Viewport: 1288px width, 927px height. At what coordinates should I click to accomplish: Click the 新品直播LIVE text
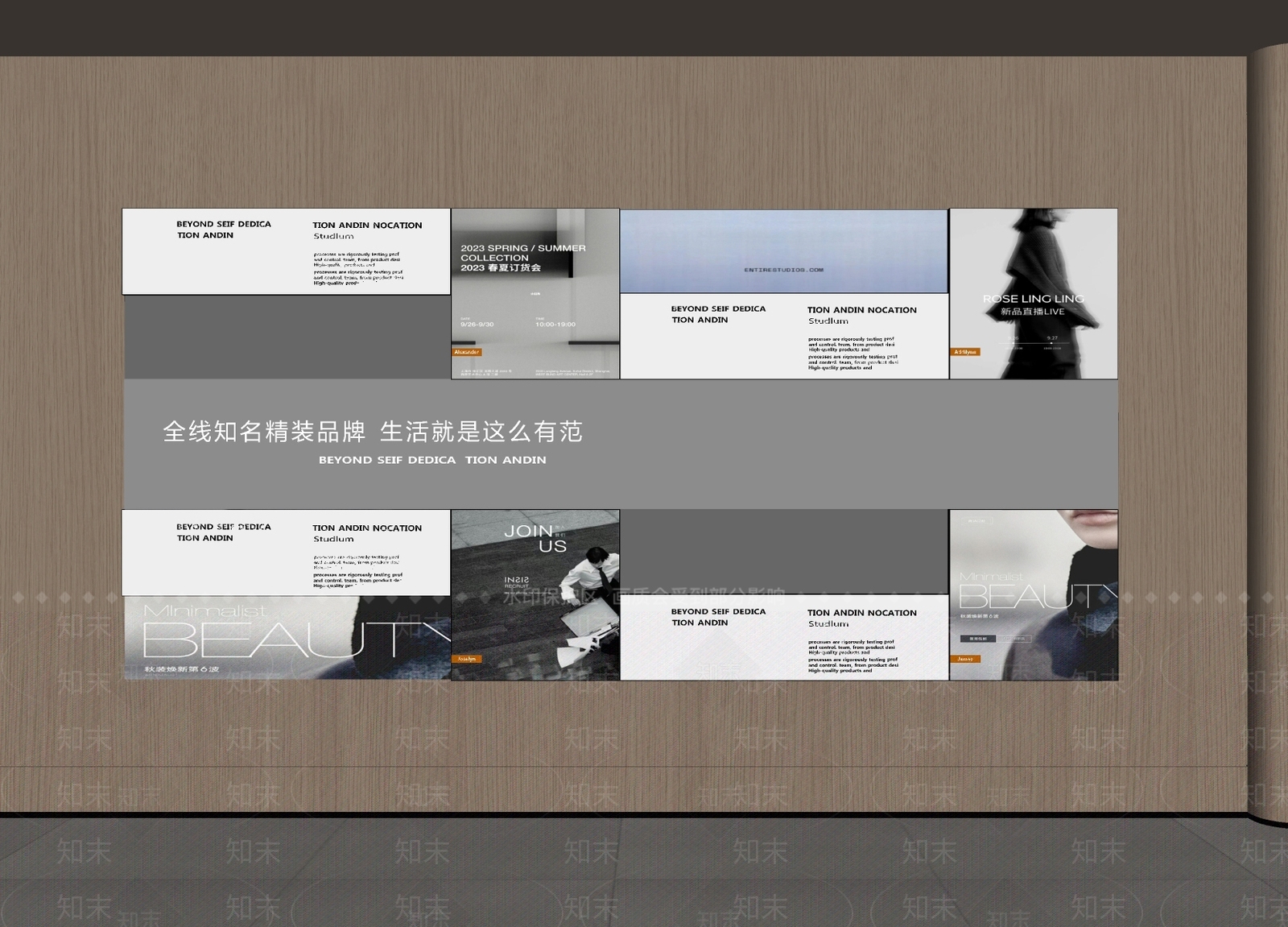pyautogui.click(x=1033, y=312)
